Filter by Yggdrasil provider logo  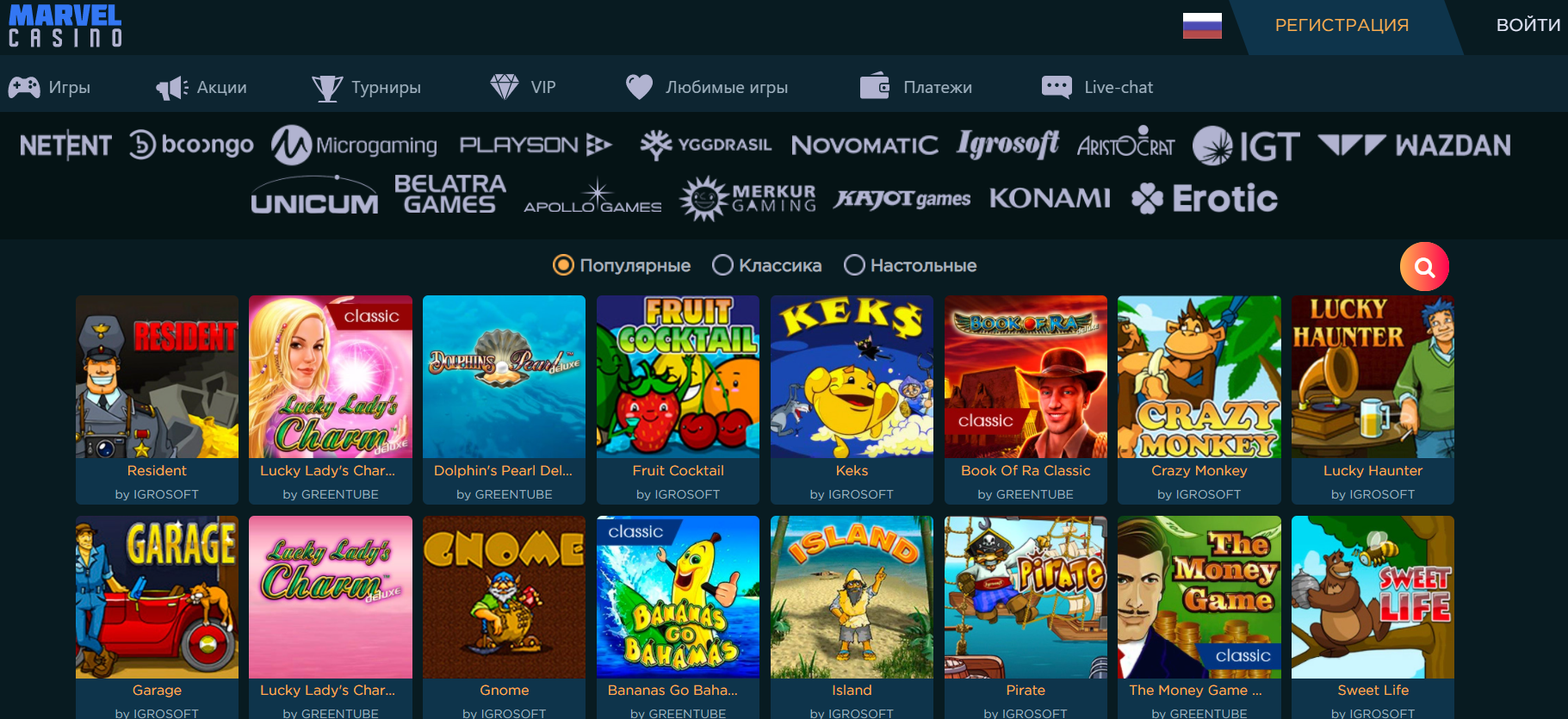tap(705, 145)
